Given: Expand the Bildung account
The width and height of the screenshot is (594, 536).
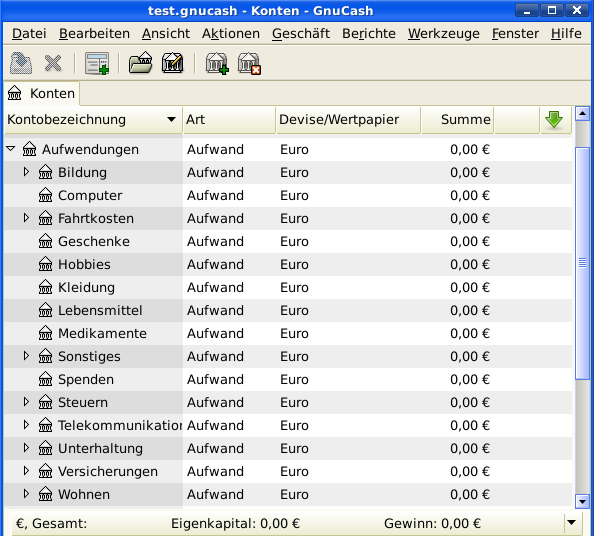Looking at the screenshot, I should (26, 172).
